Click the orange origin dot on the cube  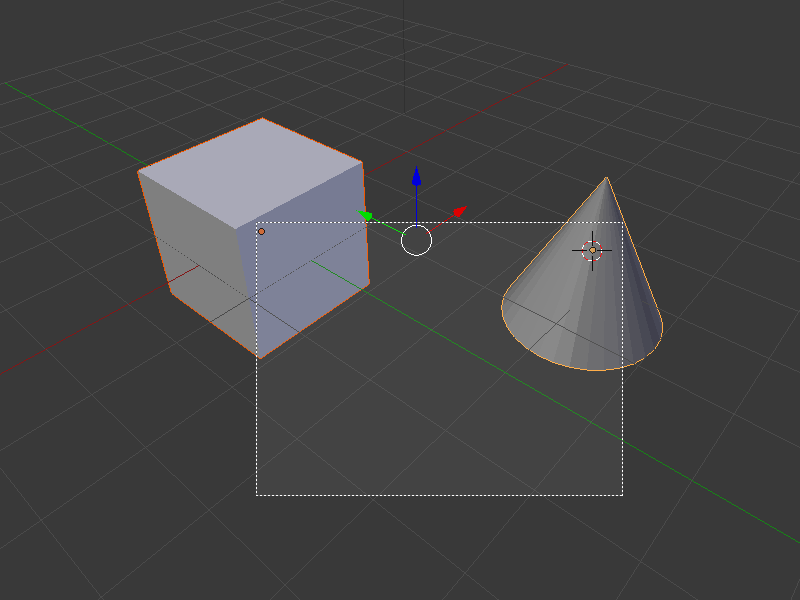261,232
